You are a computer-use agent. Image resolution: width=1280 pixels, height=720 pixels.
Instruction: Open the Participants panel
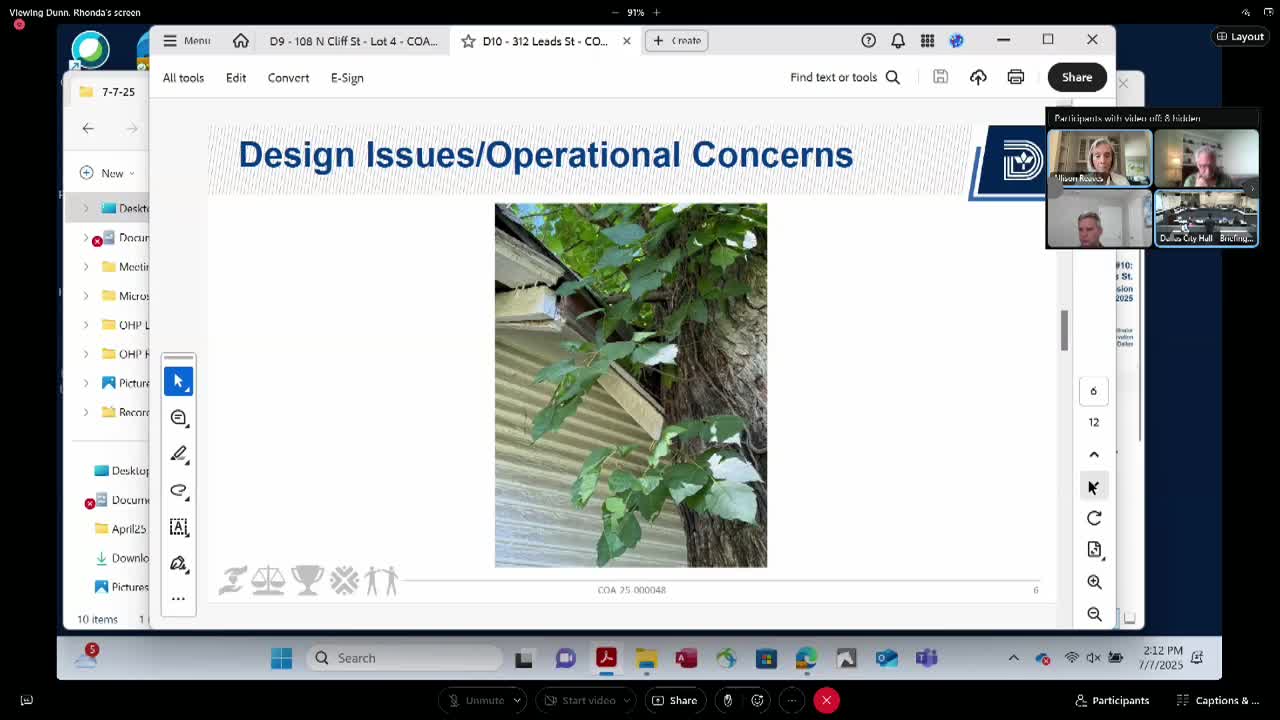click(1112, 700)
